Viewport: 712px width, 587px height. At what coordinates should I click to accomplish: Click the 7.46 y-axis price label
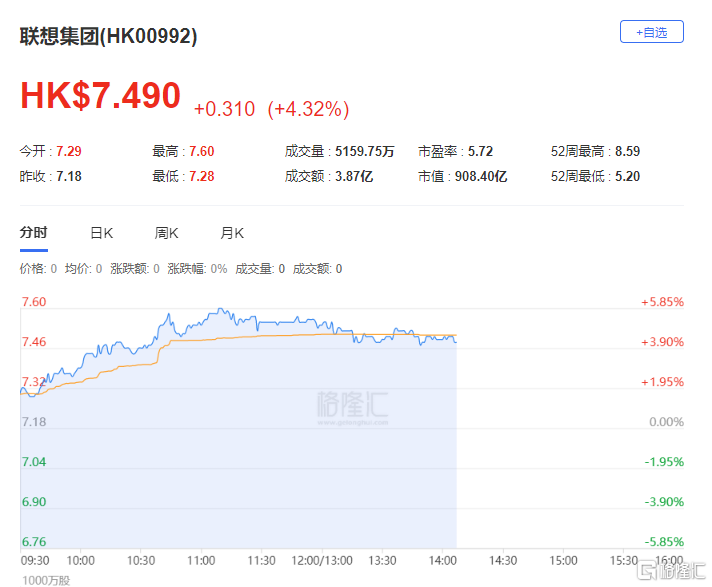34,342
